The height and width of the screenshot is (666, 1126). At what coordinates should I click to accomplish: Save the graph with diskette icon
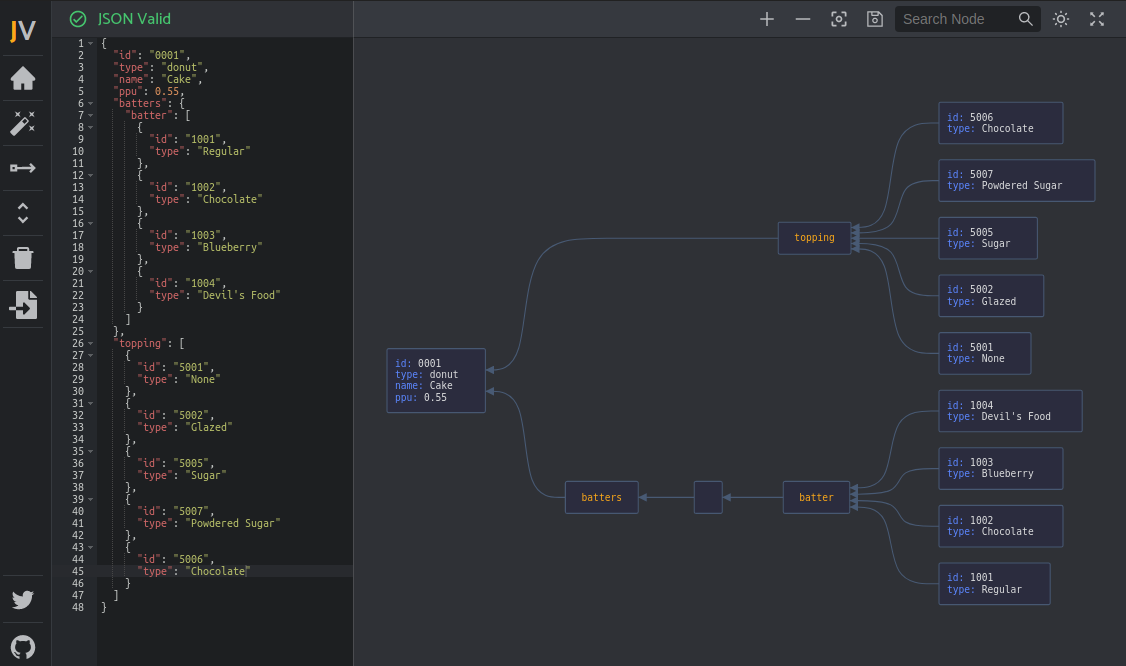pos(875,19)
